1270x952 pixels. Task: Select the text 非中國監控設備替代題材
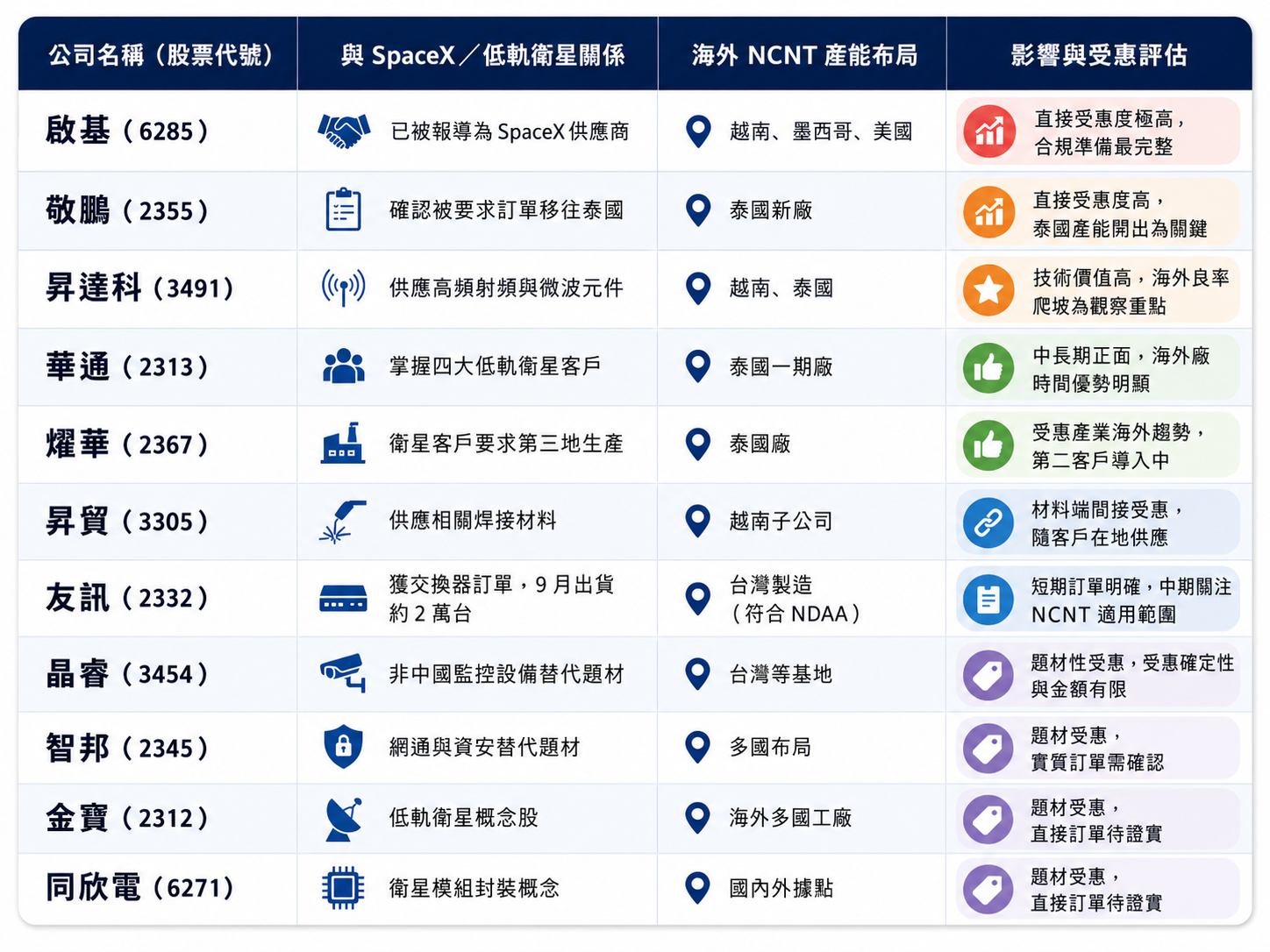506,674
